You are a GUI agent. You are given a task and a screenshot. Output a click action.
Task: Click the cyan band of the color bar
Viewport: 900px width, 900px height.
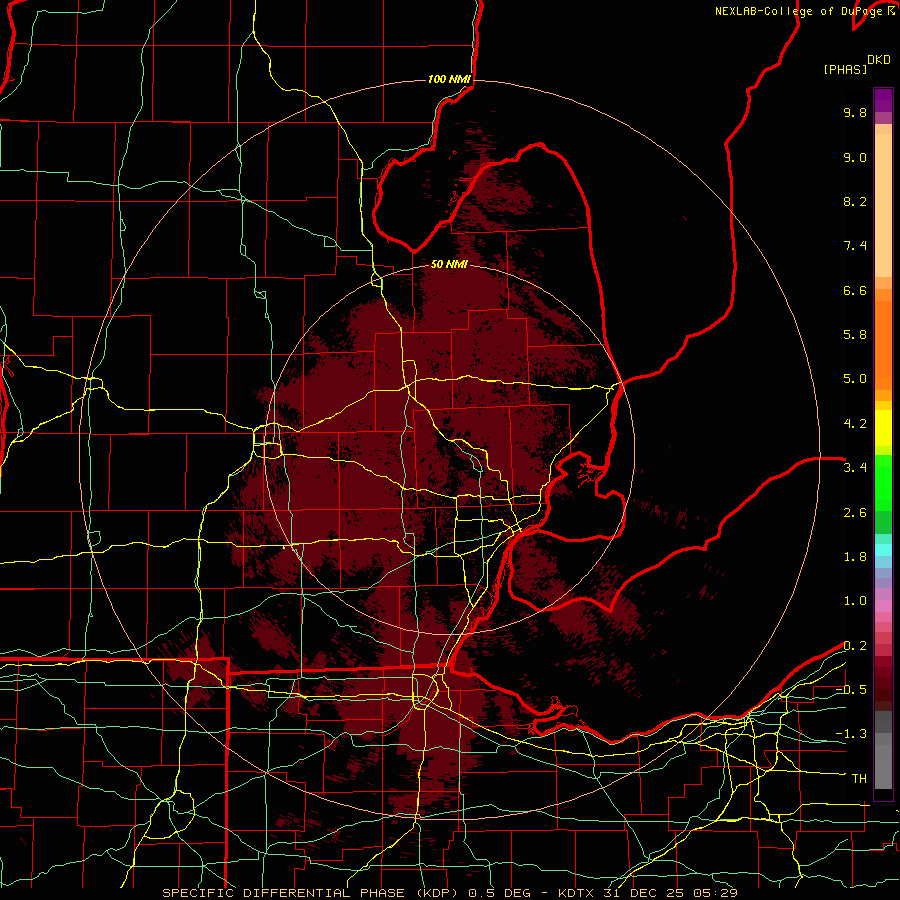[x=883, y=550]
